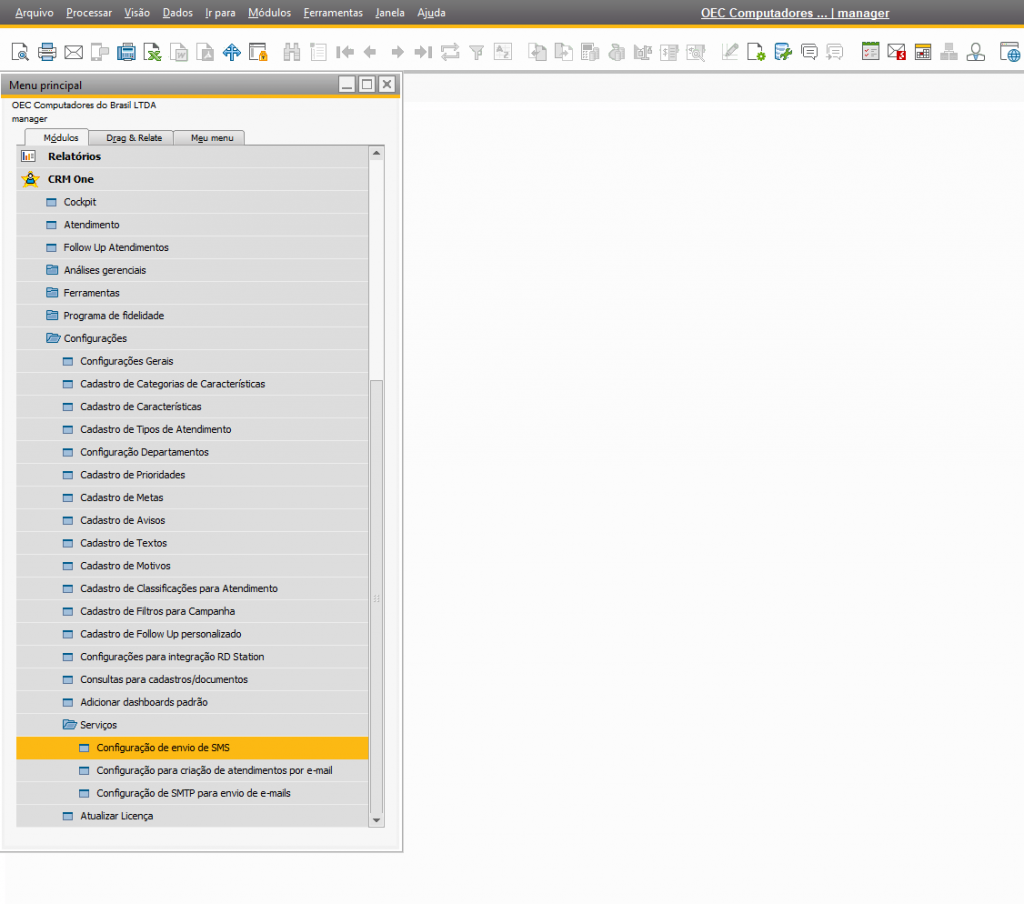Switch to the Drag & Relate tab
1024x904 pixels.
pos(131,138)
